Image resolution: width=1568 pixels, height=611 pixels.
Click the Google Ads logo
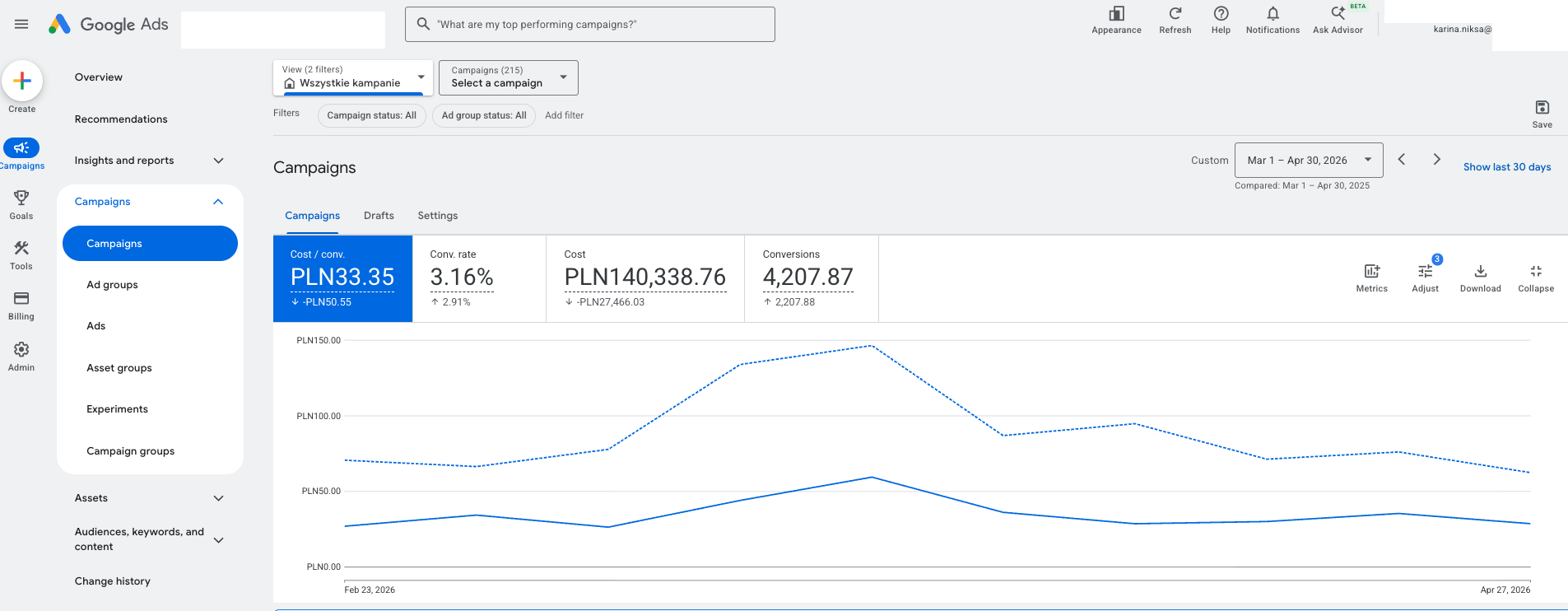pyautogui.click(x=108, y=24)
